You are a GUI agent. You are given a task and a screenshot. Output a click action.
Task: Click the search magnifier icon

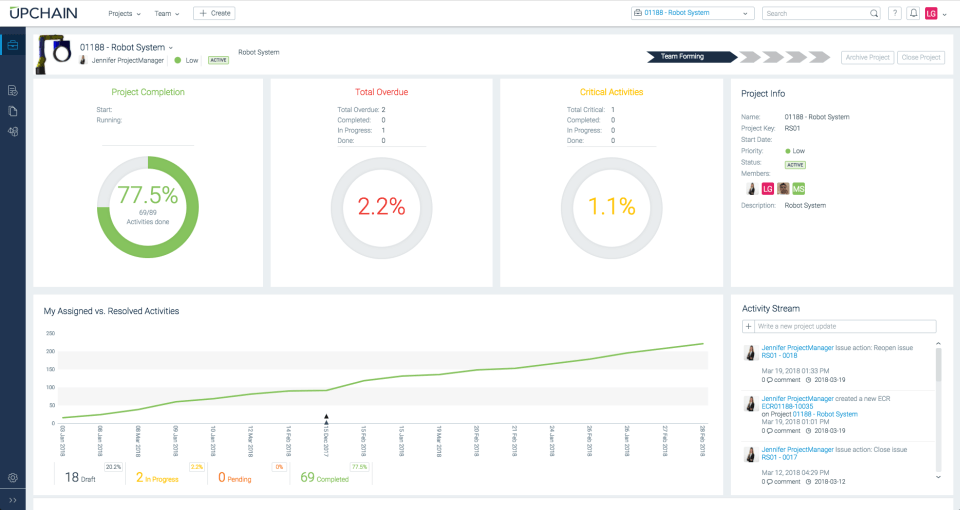[x=874, y=13]
